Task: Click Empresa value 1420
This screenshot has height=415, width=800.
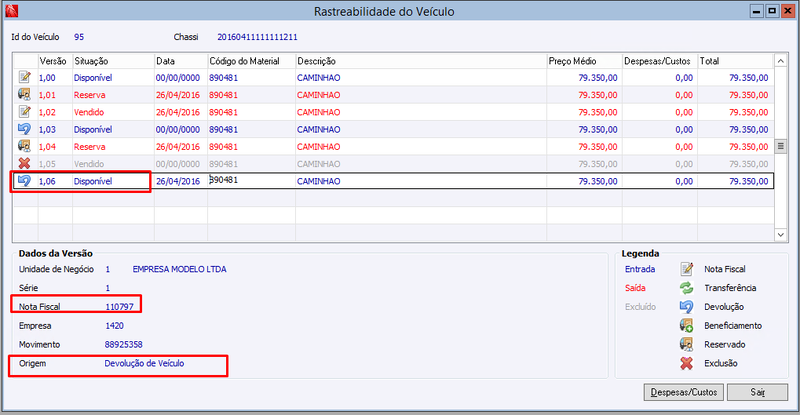Action: pos(114,326)
